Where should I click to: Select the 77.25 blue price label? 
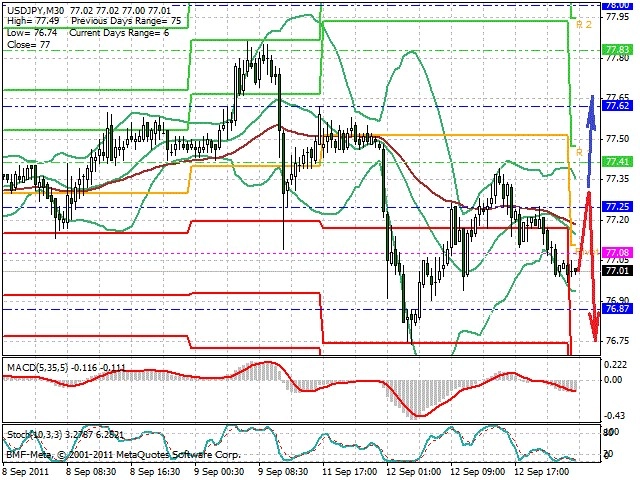[617, 207]
